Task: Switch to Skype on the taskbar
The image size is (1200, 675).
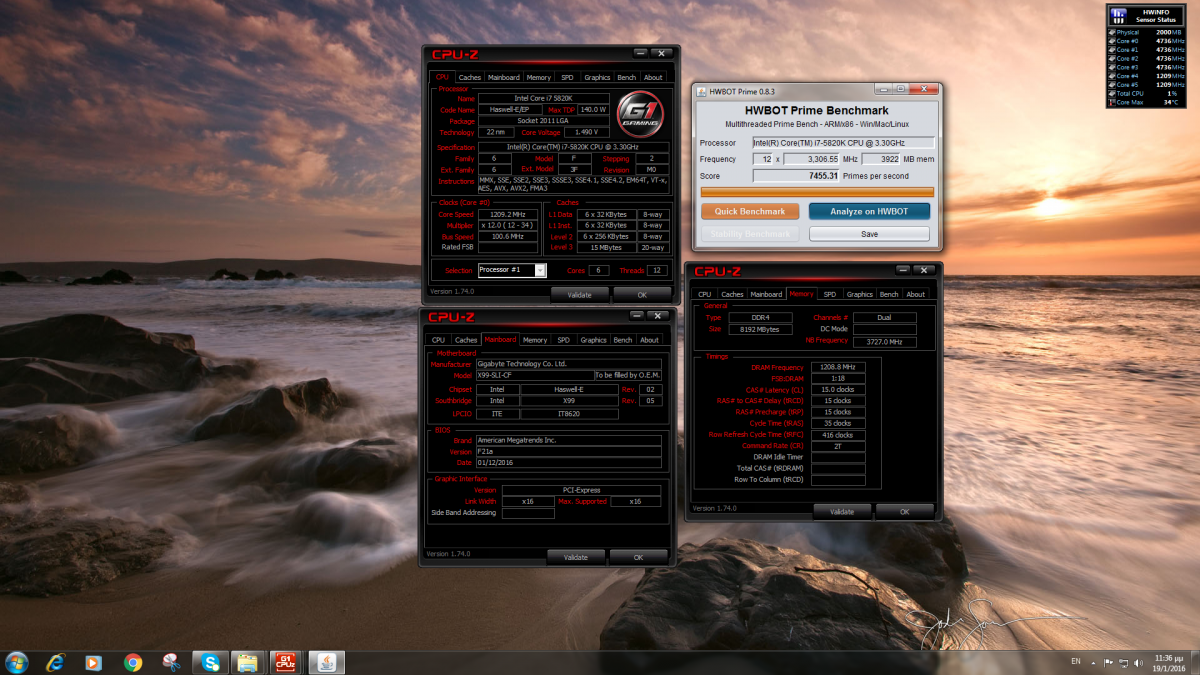Action: (x=211, y=662)
